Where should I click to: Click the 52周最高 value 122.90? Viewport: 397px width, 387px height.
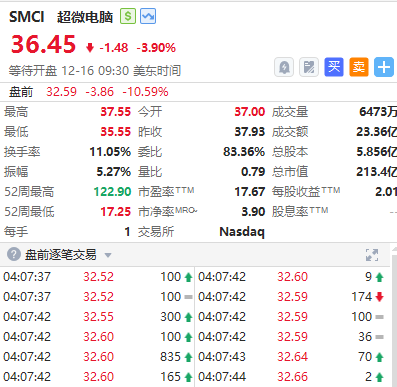112,192
